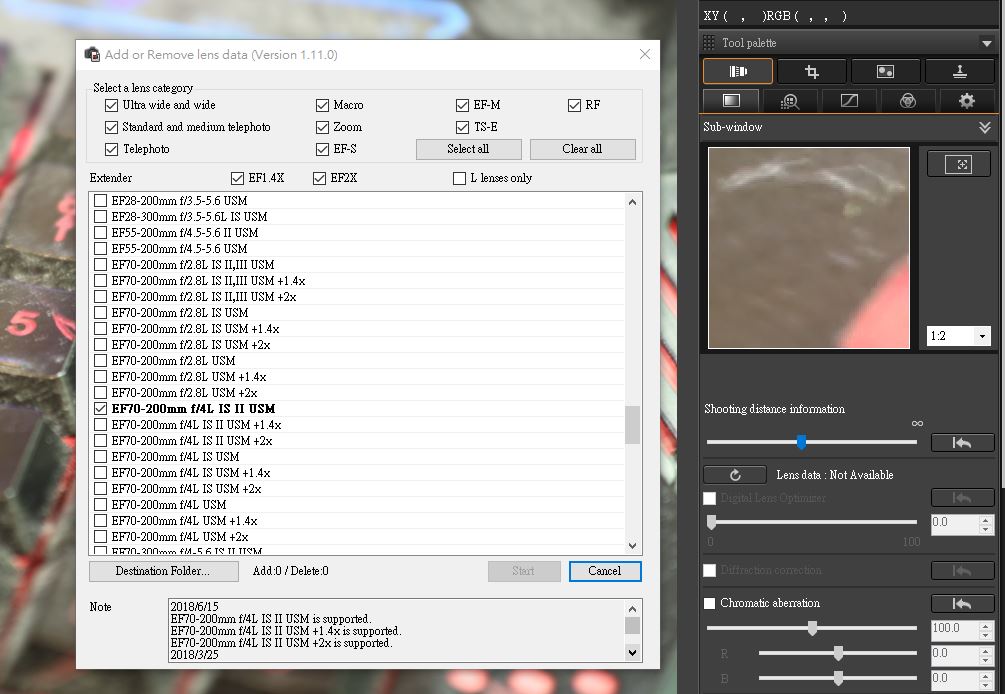Switch to the color adjustment circles tab

pos(908,100)
